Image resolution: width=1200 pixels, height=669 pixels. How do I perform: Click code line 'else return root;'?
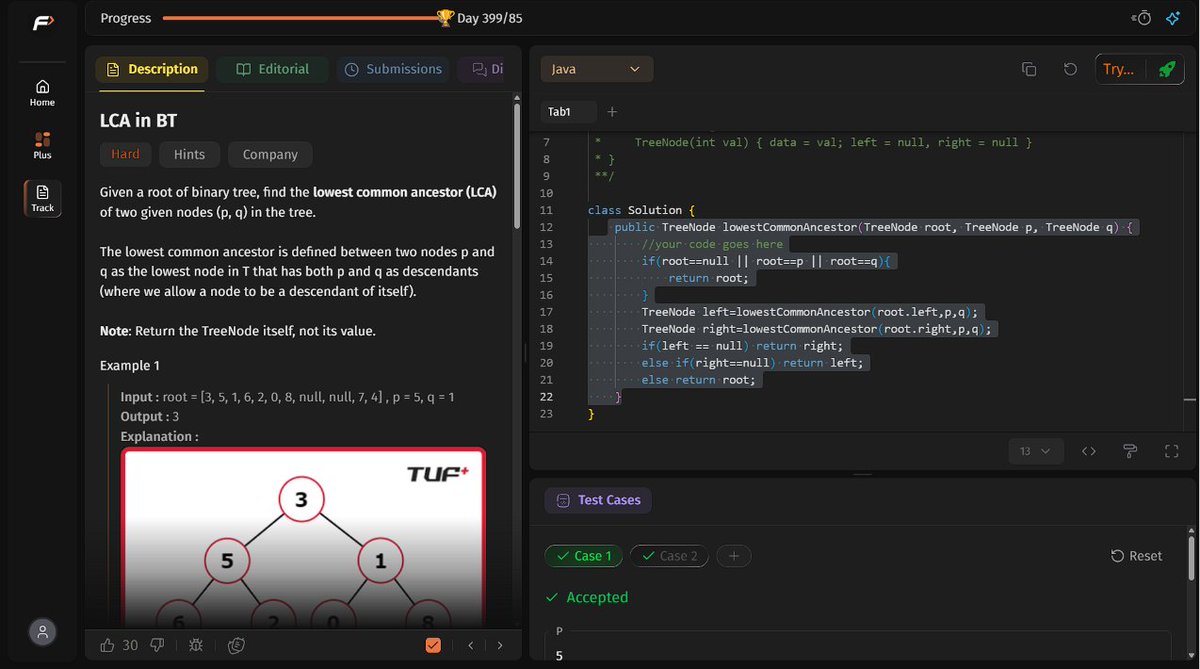pyautogui.click(x=699, y=380)
